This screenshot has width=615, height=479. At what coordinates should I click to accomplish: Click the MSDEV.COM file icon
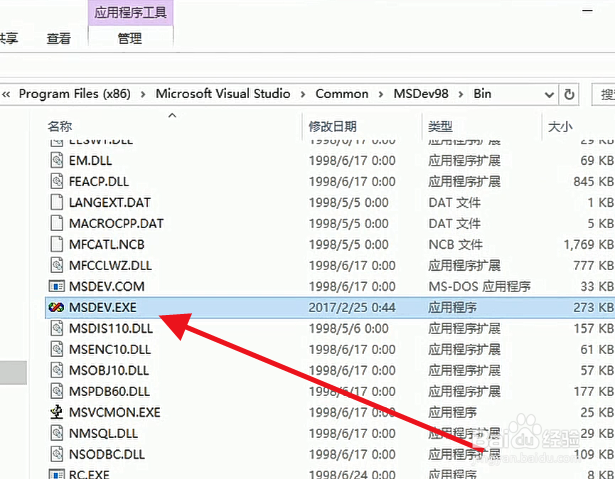click(x=56, y=286)
